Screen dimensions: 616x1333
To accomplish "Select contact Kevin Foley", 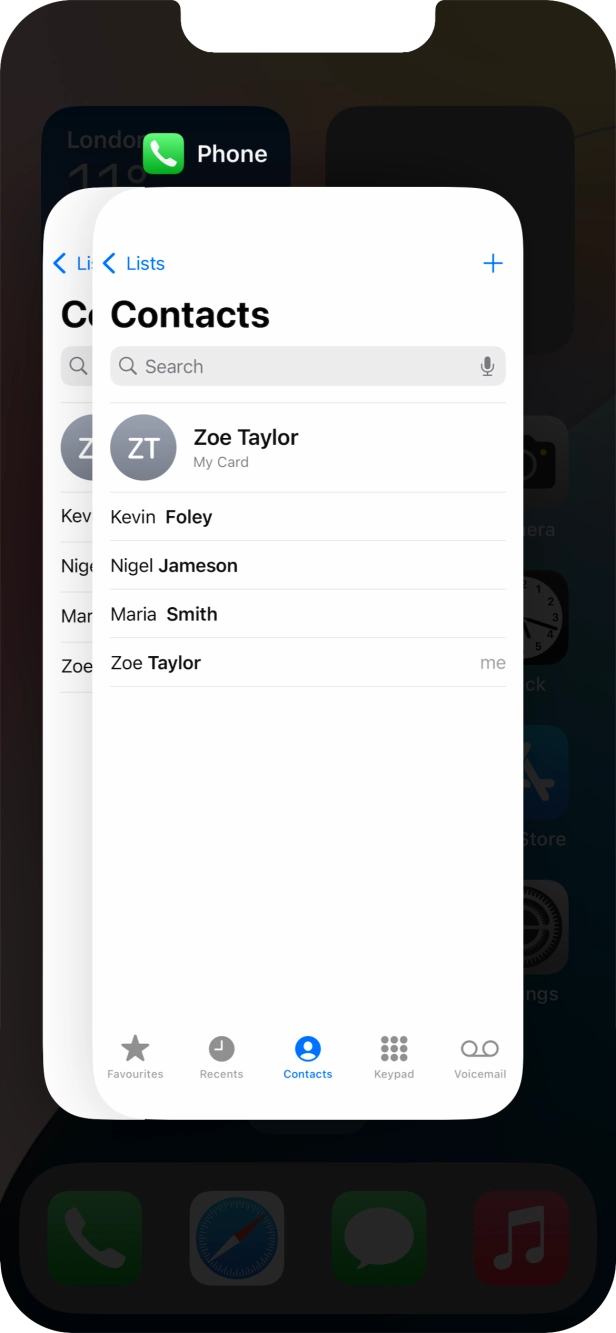I will point(308,517).
